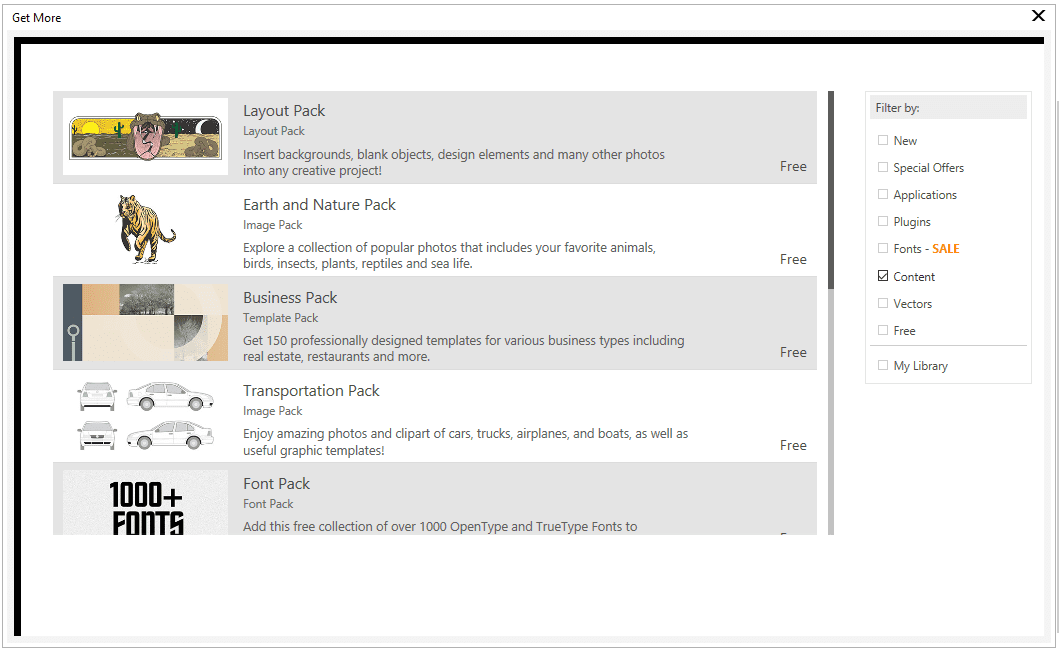Tick the Fonts - SALE checkbox
The width and height of the screenshot is (1059, 652).
point(883,249)
